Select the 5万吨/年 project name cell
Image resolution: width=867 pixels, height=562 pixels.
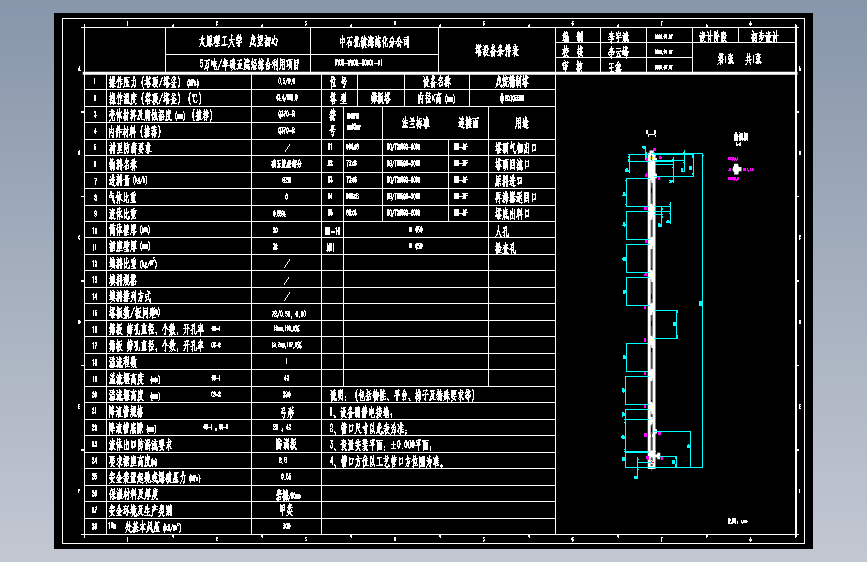[238, 64]
